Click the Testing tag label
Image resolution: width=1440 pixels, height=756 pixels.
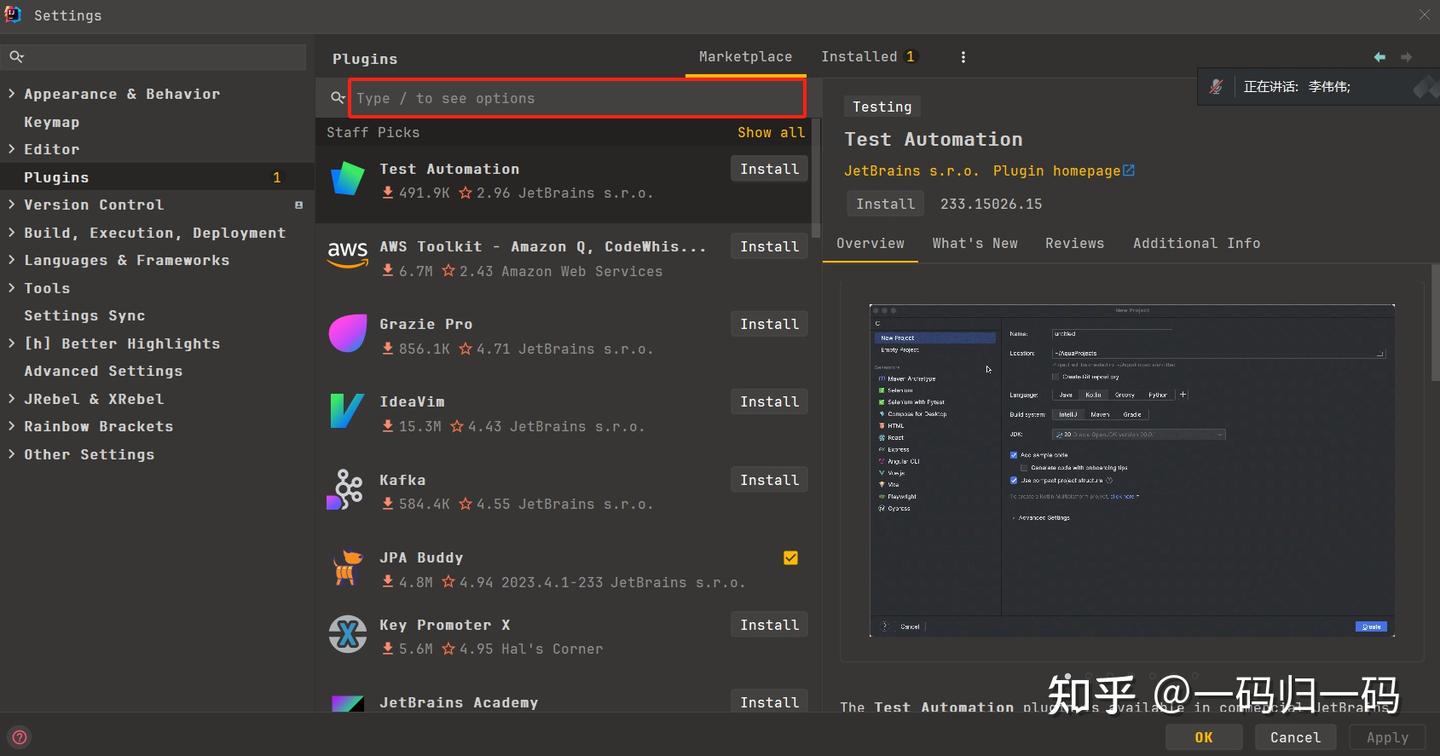[882, 107]
